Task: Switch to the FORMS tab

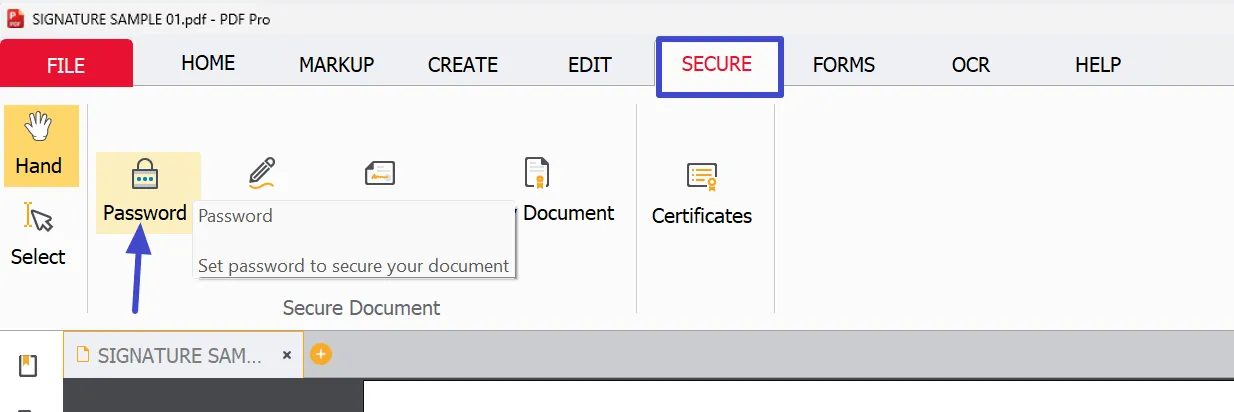Action: [844, 65]
